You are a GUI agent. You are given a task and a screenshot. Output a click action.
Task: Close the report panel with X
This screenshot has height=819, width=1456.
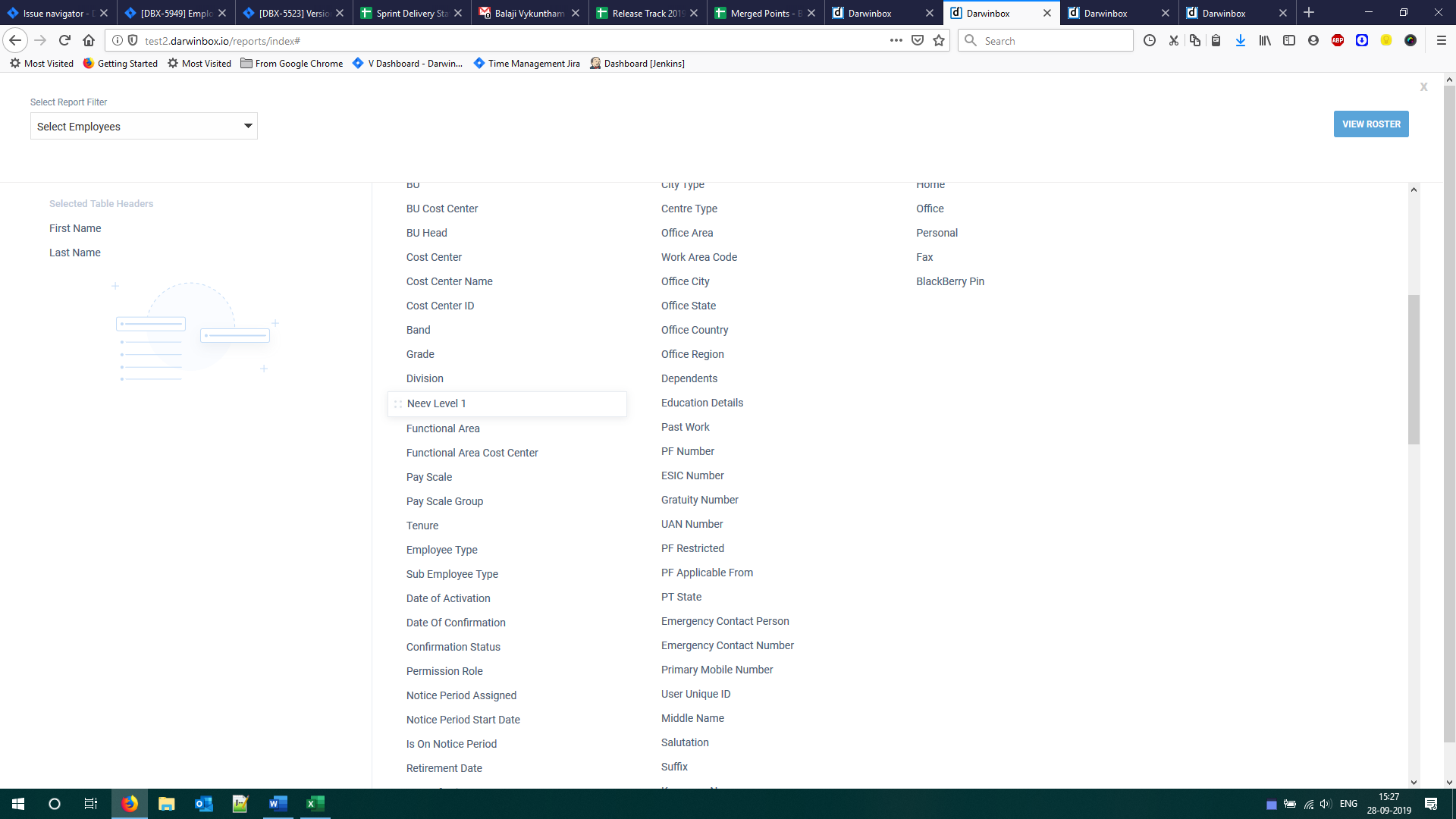[1423, 87]
